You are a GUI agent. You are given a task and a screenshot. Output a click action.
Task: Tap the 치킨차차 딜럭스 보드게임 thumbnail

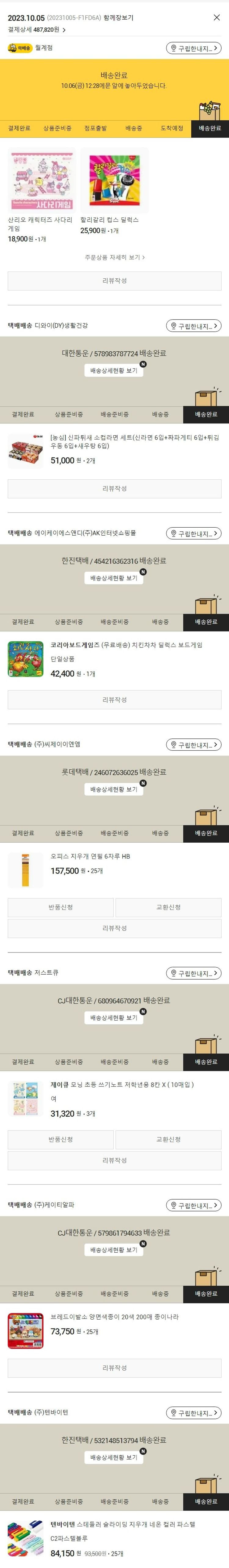(x=26, y=659)
